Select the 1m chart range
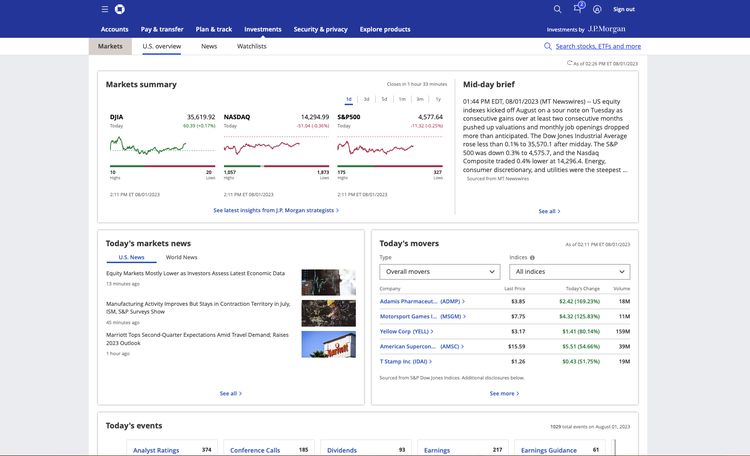The width and height of the screenshot is (750, 456). 402,99
